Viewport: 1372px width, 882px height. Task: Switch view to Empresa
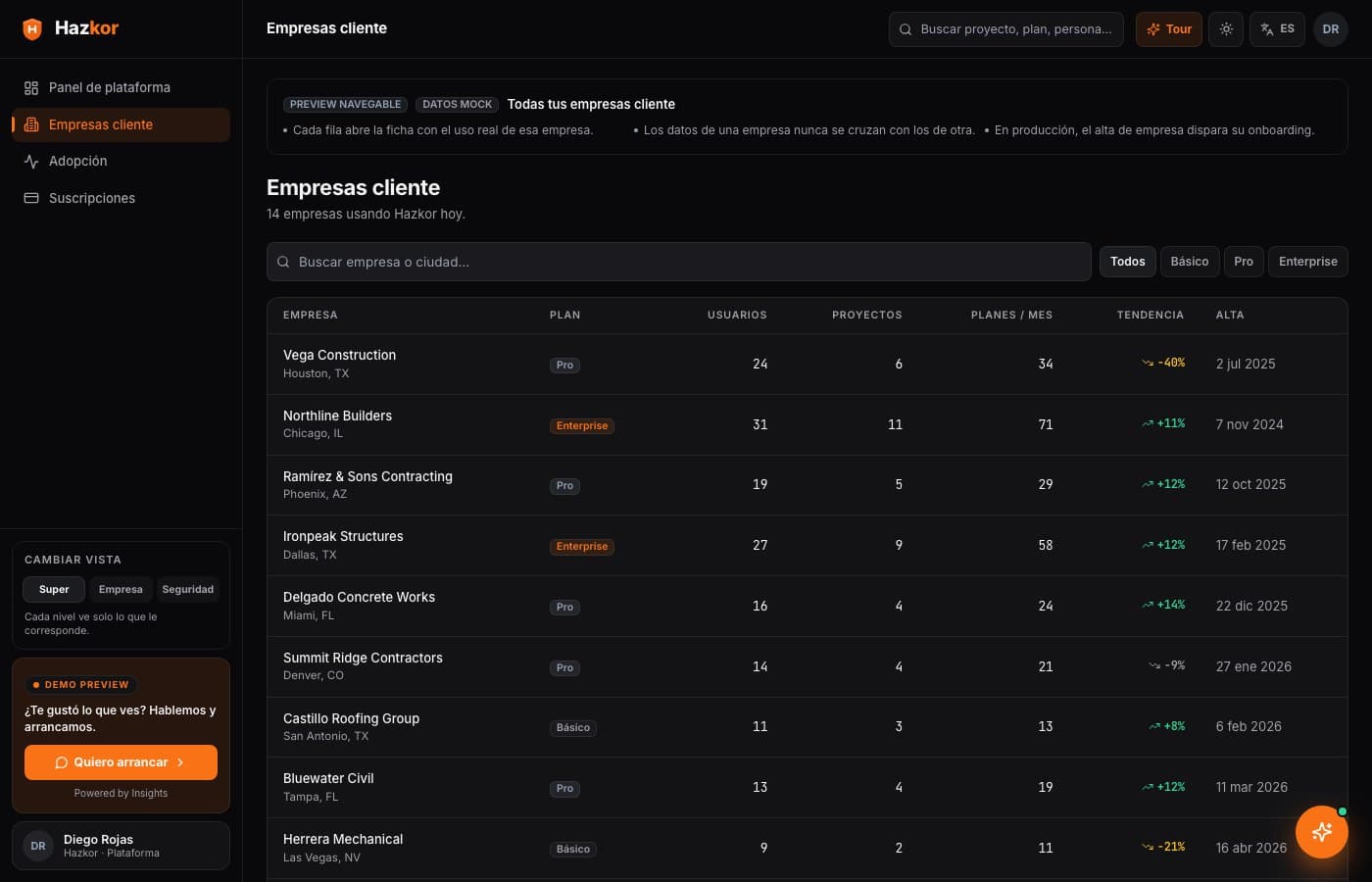121,590
